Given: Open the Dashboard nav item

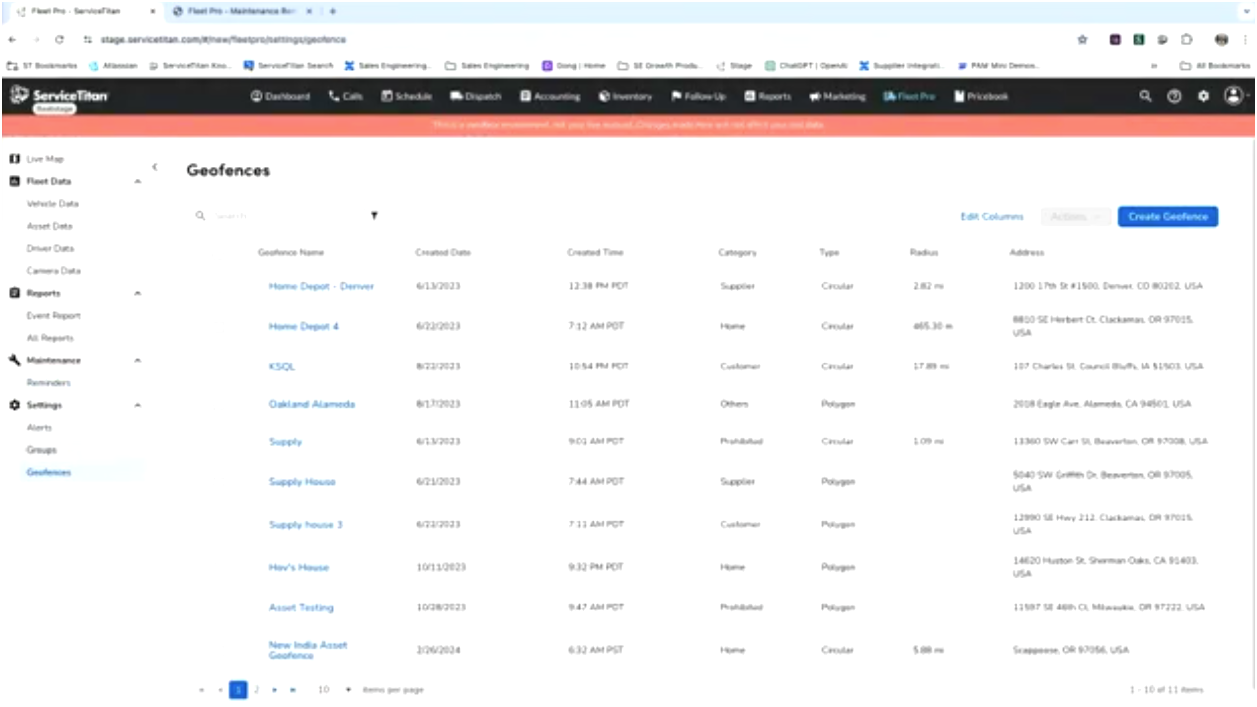Looking at the screenshot, I should [x=280, y=97].
